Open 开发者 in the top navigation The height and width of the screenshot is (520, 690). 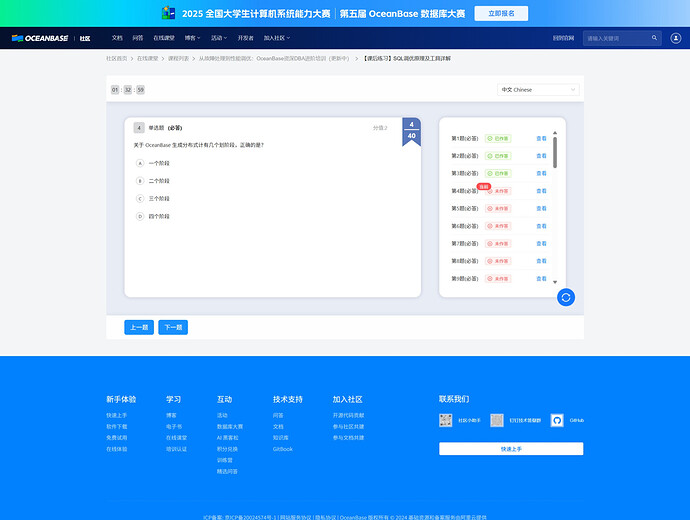tap(246, 38)
